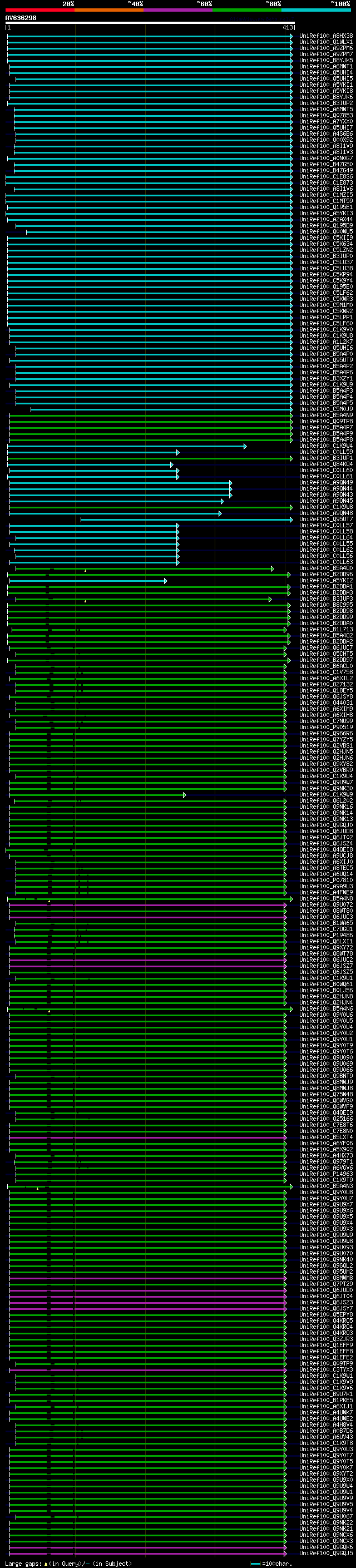Click the alignment bar for UniRef100_Q00WU5
356x1568 pixels.
click(x=159, y=232)
